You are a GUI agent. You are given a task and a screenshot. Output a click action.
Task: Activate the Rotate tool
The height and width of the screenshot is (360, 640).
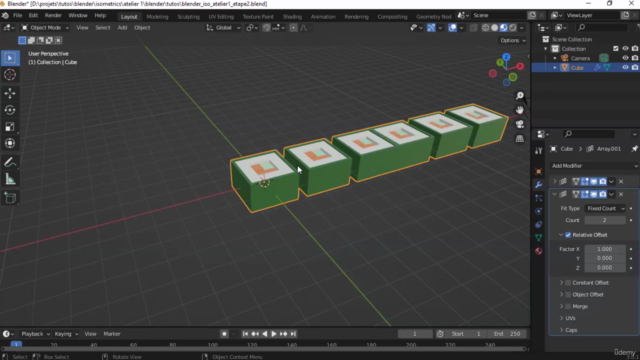10,110
